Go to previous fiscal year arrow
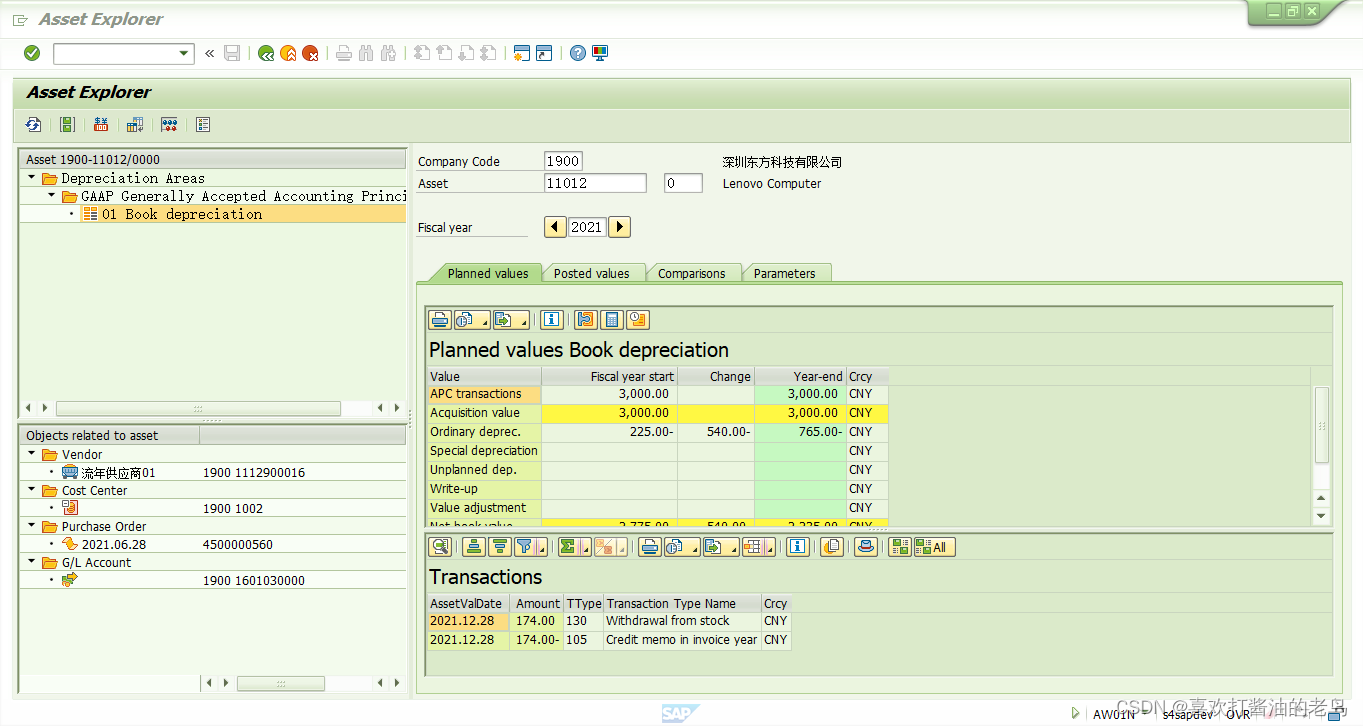Image resolution: width=1363 pixels, height=726 pixels. click(555, 227)
